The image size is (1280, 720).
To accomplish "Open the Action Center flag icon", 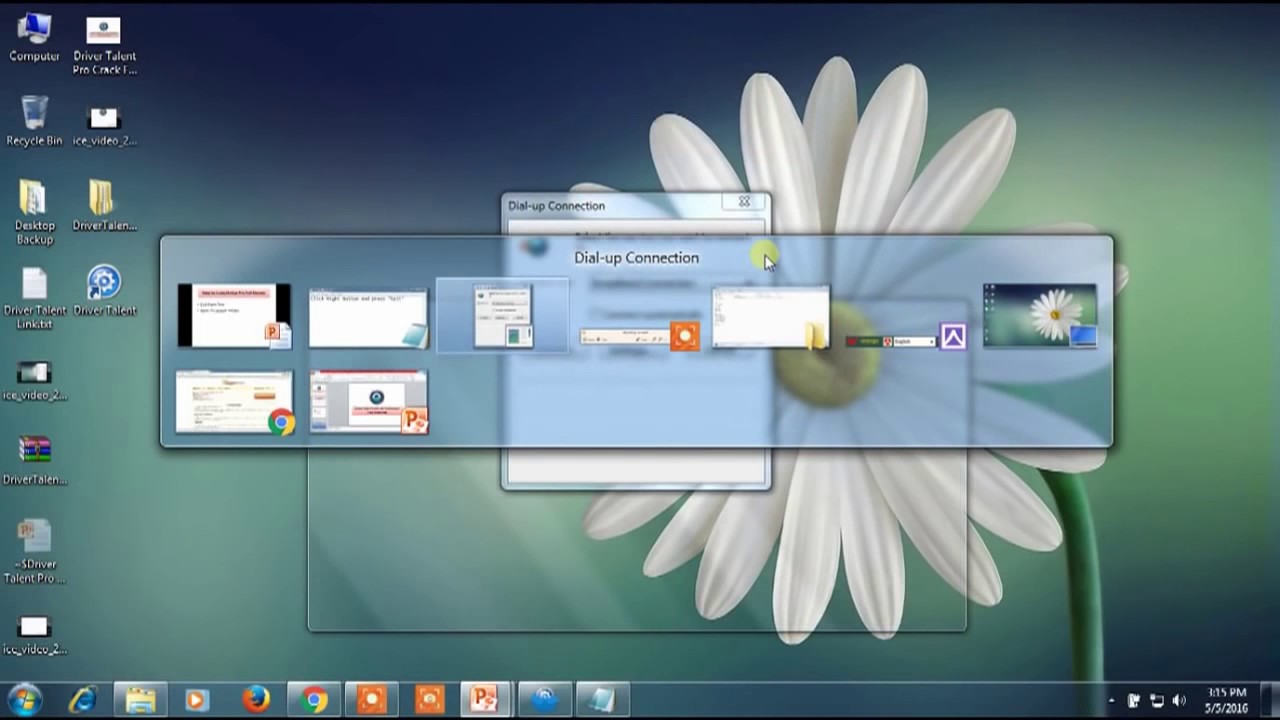I will point(1134,701).
